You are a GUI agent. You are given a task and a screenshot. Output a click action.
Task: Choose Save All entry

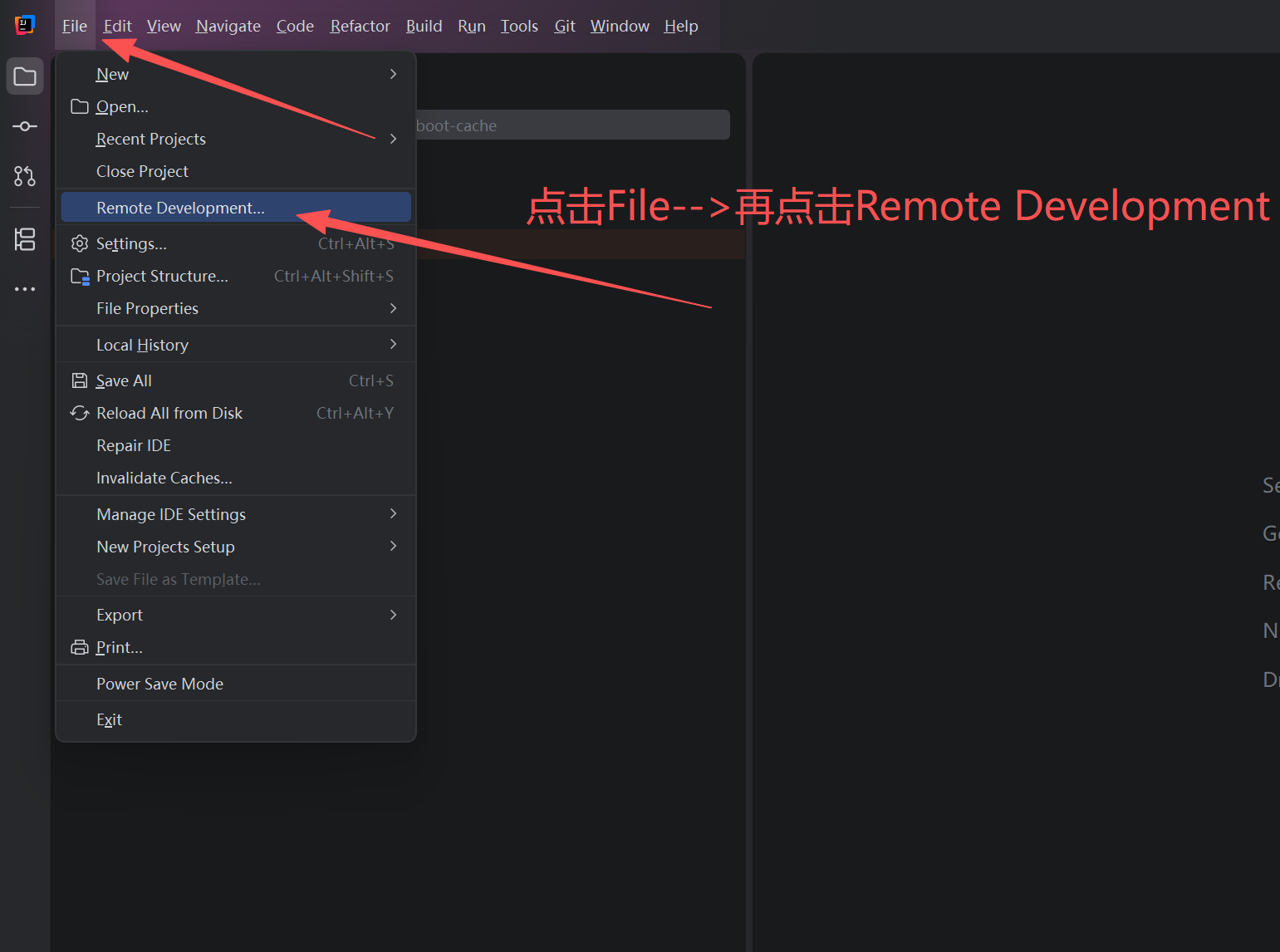click(236, 380)
